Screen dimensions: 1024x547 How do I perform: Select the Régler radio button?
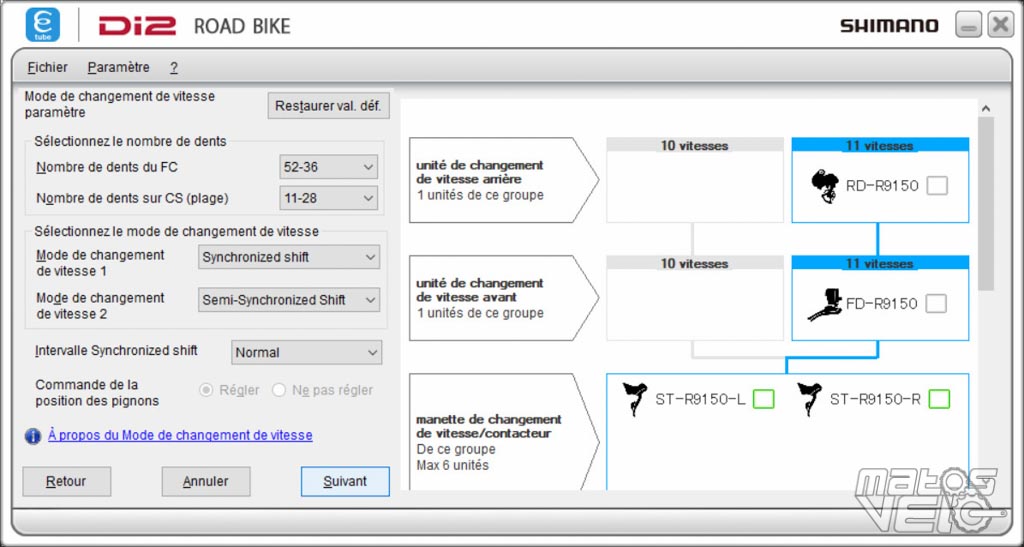point(206,390)
